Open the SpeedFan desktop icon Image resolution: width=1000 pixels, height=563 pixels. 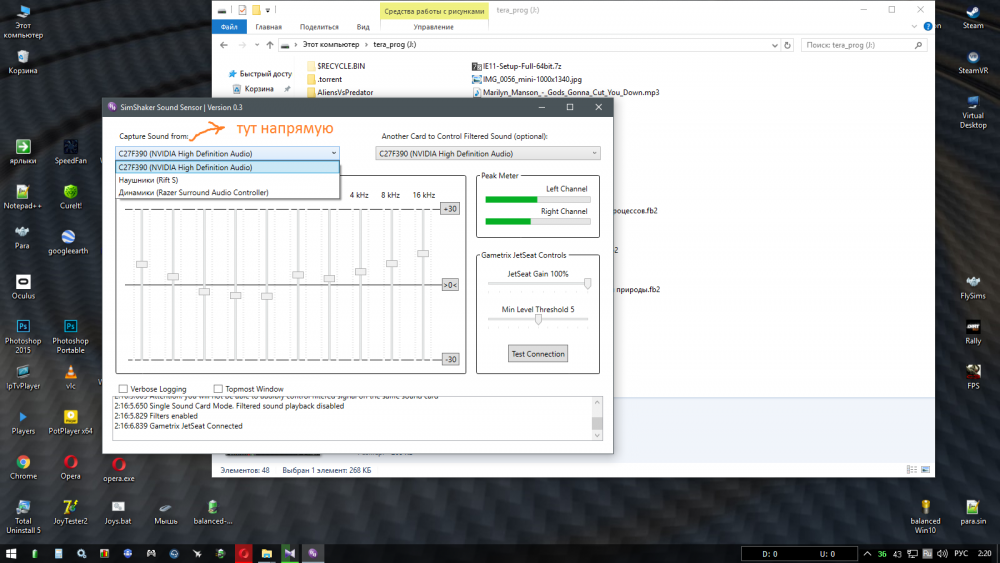(x=70, y=152)
